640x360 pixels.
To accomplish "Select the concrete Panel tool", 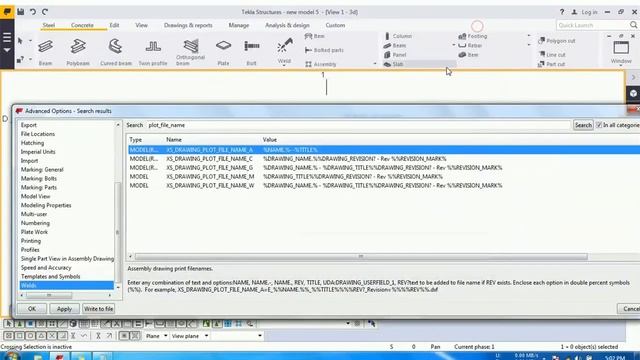I will (395, 55).
